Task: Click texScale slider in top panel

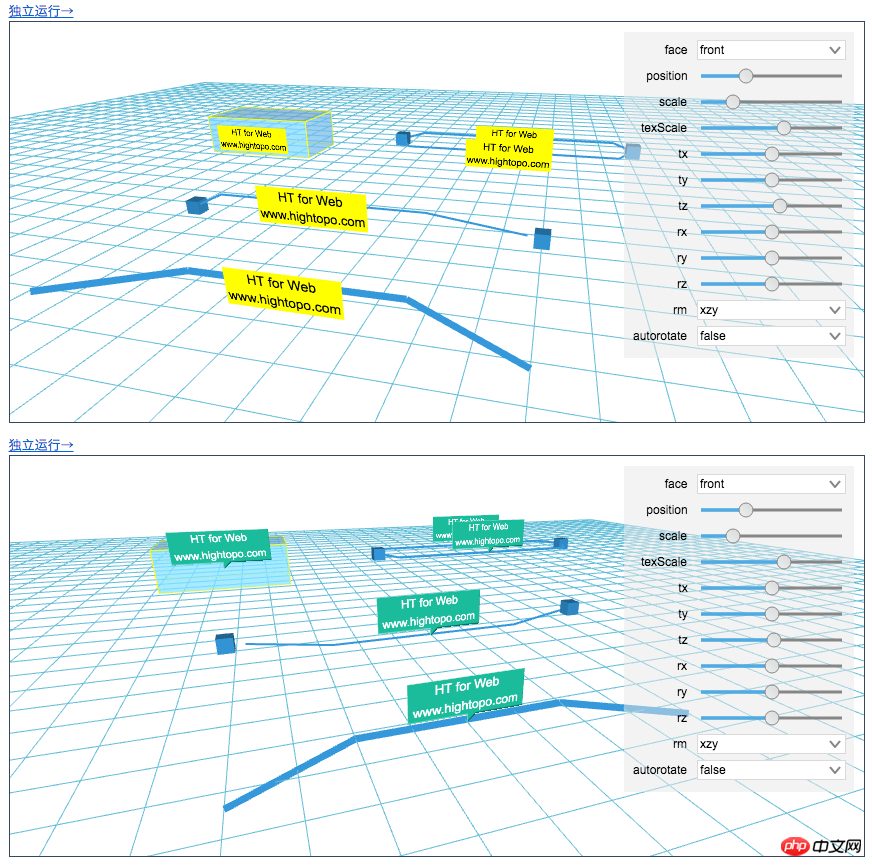Action: pyautogui.click(x=771, y=128)
